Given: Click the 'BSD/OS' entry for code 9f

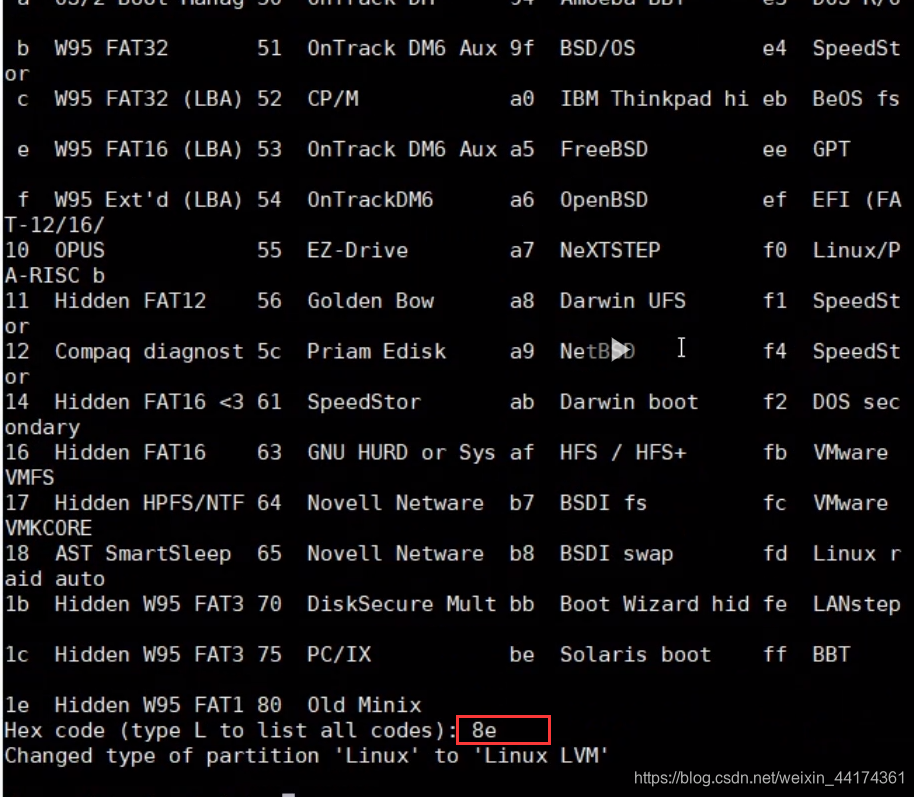Looking at the screenshot, I should coord(597,48).
